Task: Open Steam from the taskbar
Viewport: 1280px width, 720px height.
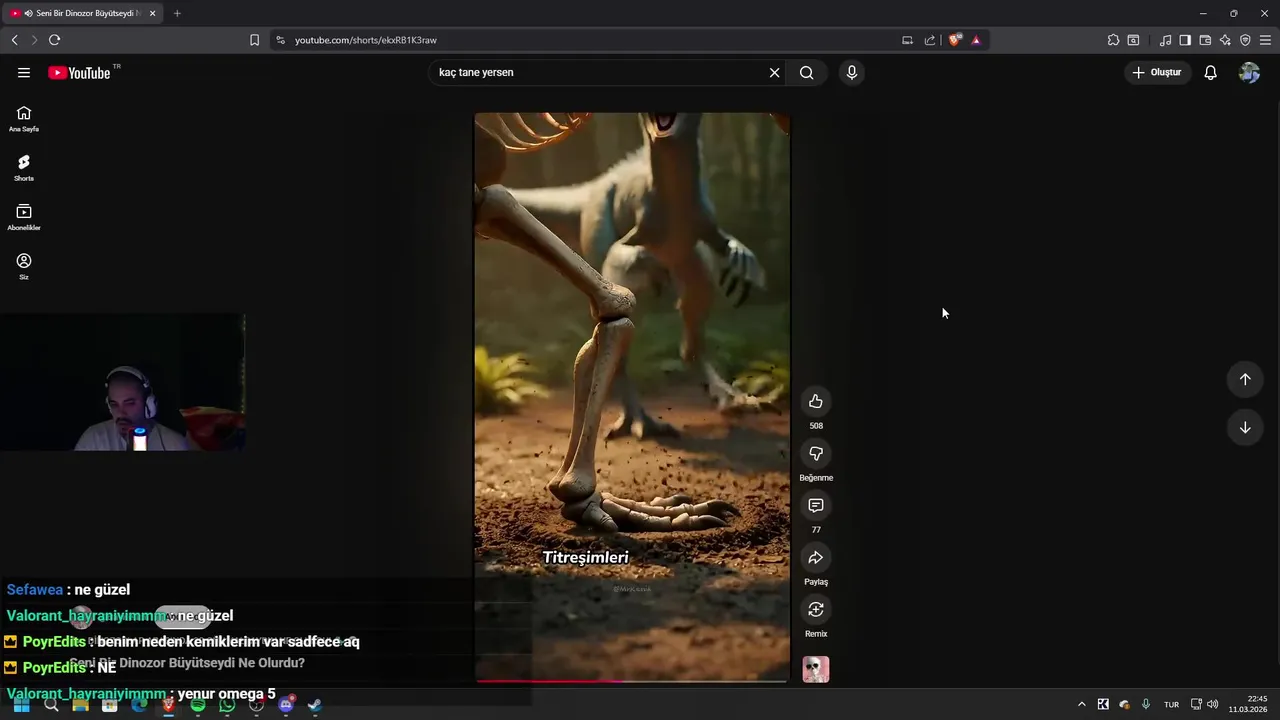Action: (x=315, y=705)
